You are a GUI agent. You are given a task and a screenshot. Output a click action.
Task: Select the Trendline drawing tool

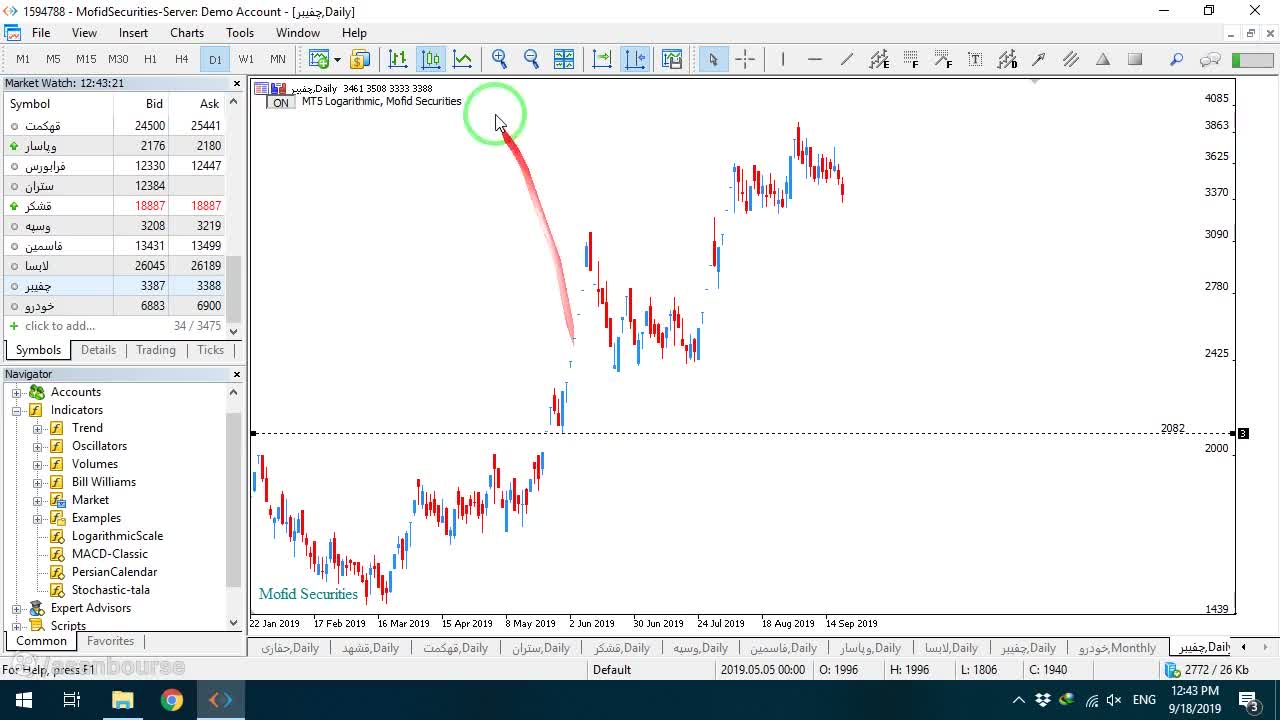coord(847,59)
